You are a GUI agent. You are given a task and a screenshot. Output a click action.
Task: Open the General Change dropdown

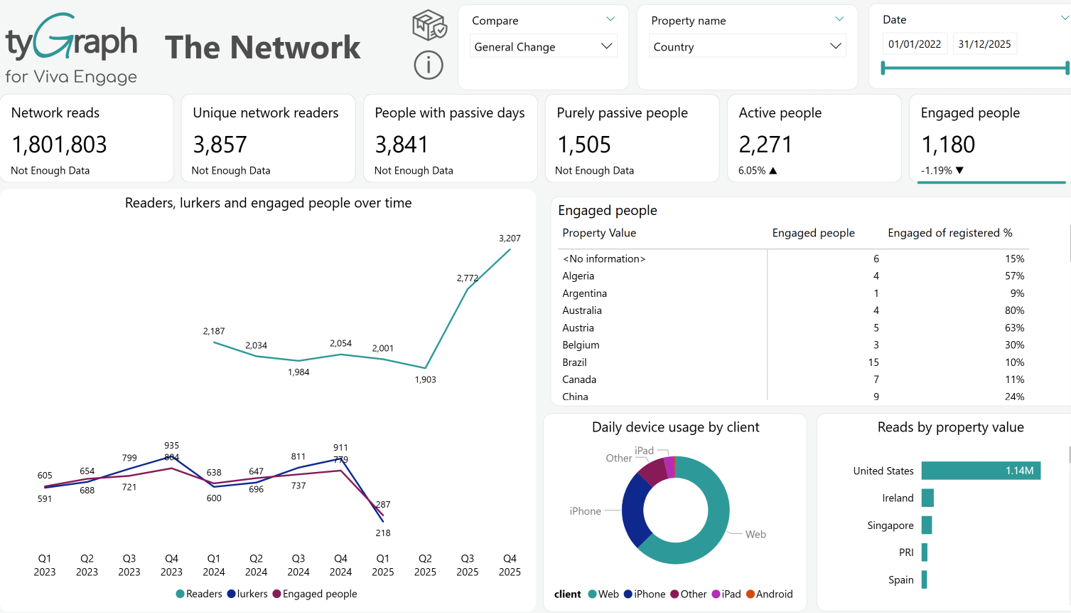click(x=543, y=46)
